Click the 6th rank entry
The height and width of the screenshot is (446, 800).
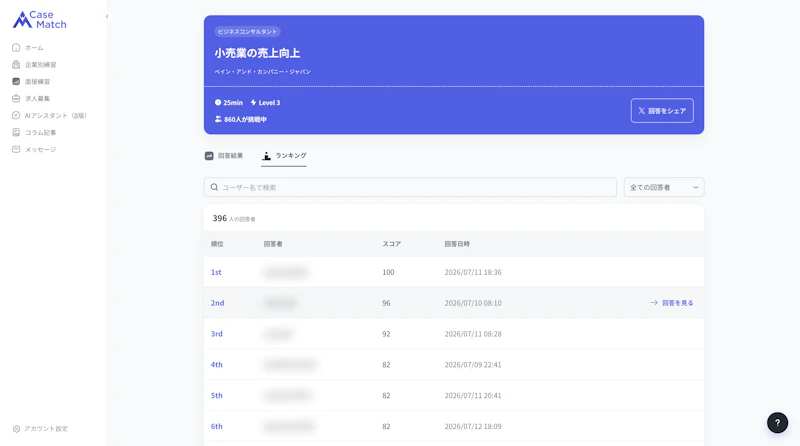click(217, 427)
